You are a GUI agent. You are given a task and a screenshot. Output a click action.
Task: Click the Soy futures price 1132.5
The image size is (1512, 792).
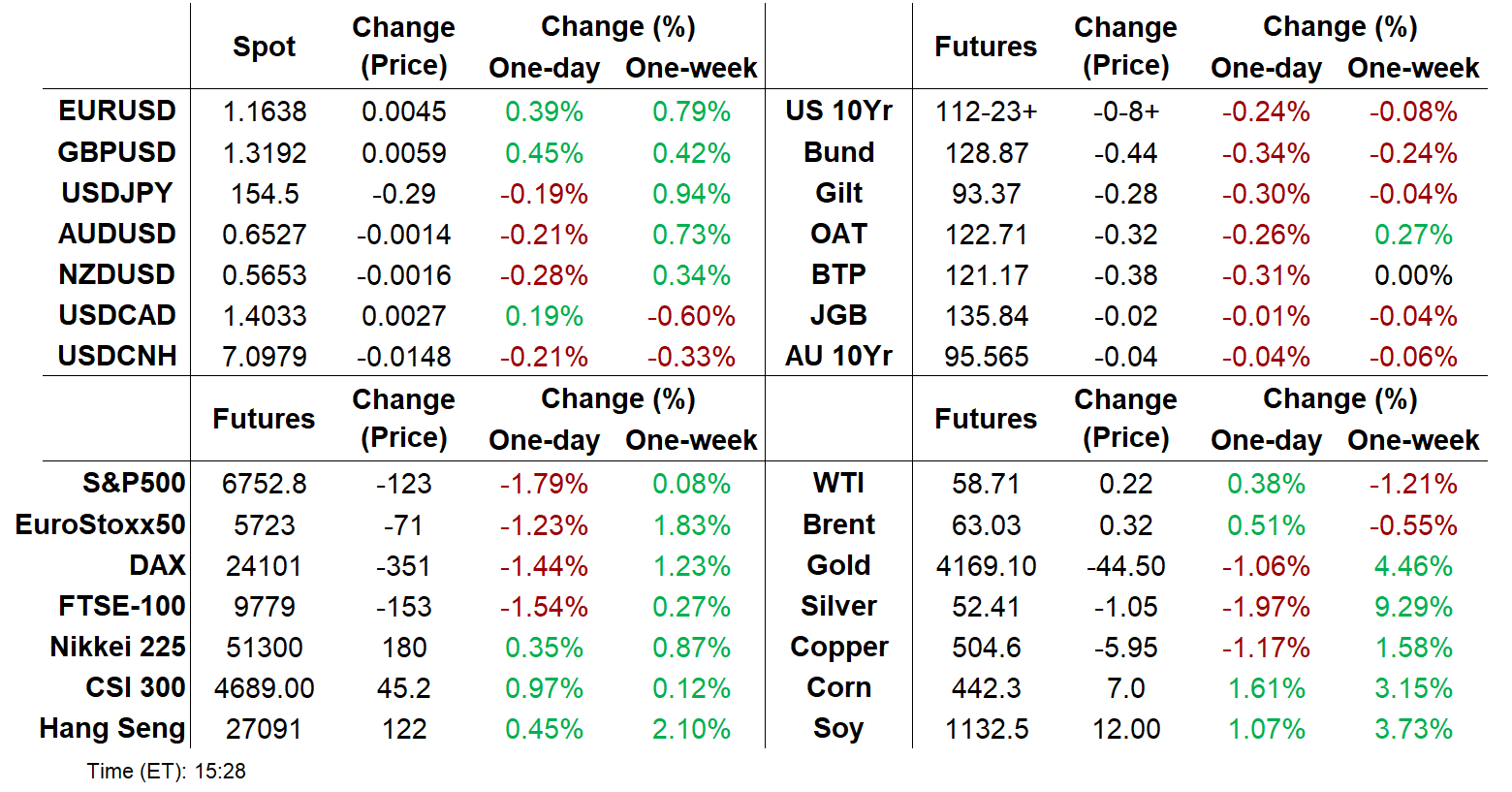coord(986,729)
